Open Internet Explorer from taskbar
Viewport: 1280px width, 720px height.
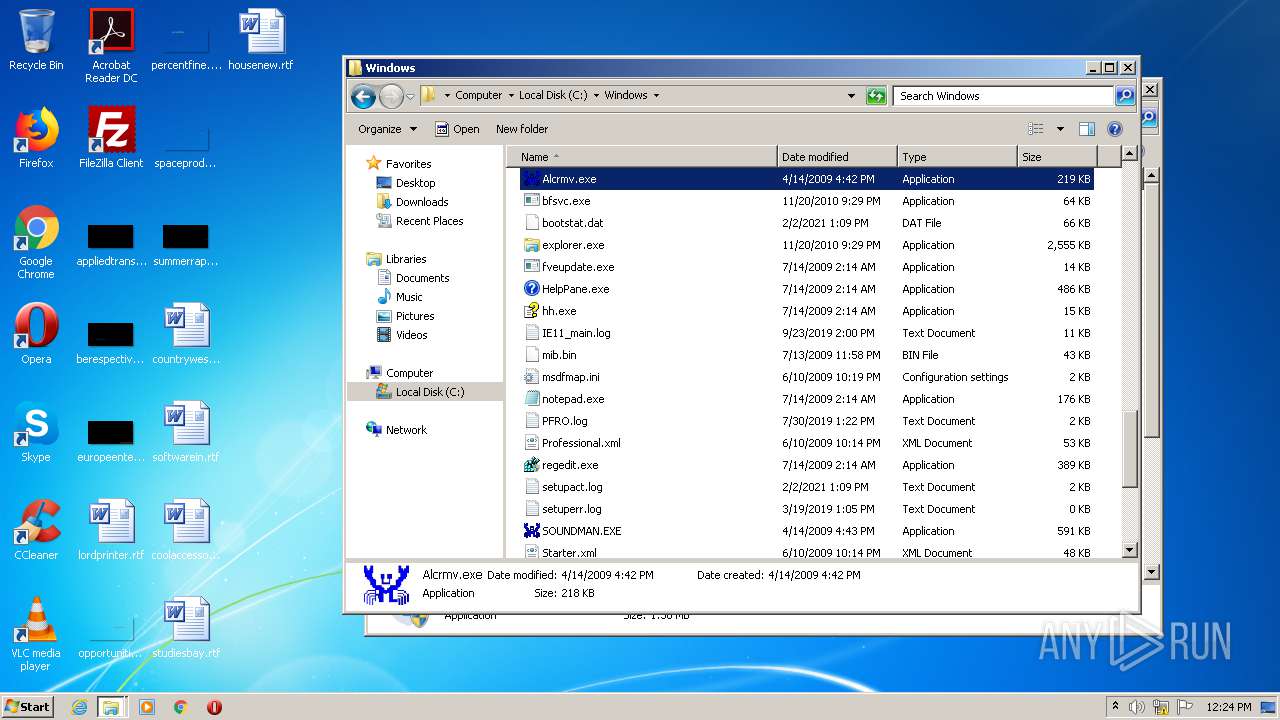coord(79,707)
